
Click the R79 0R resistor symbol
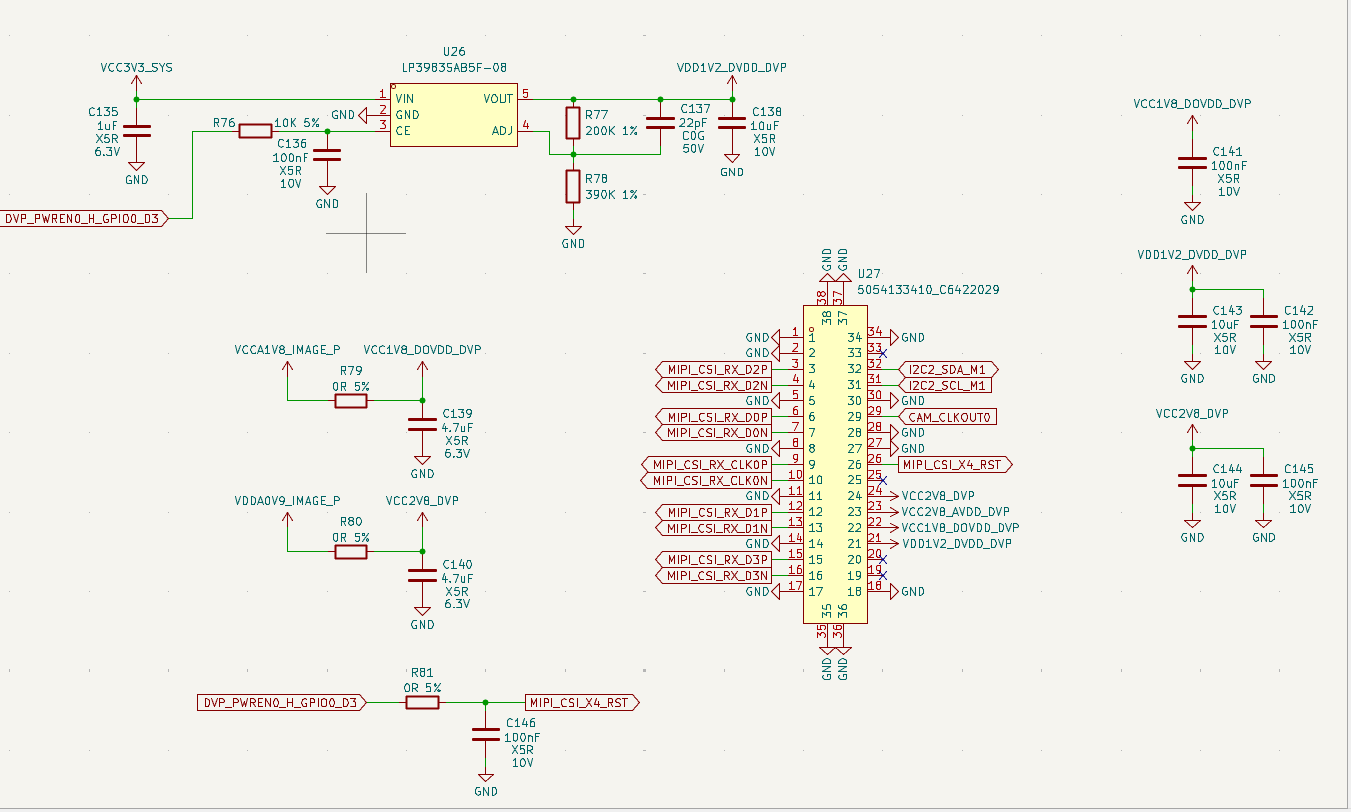pyautogui.click(x=351, y=401)
